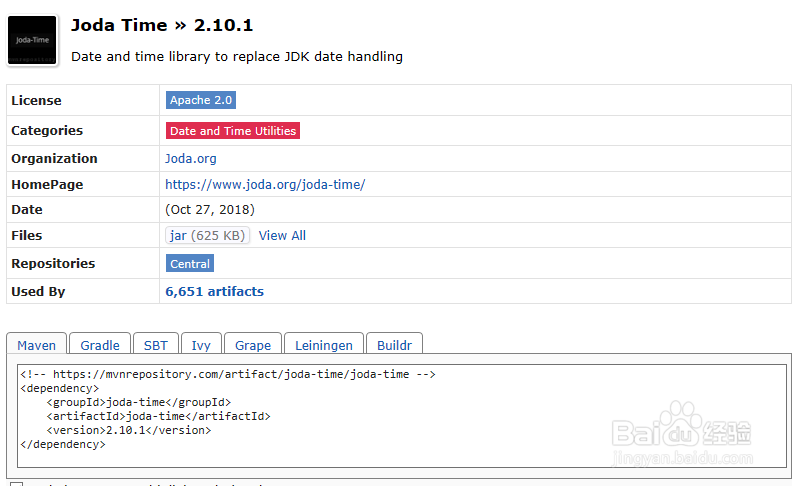Open the Apache 2.0 license badge

click(x=201, y=100)
